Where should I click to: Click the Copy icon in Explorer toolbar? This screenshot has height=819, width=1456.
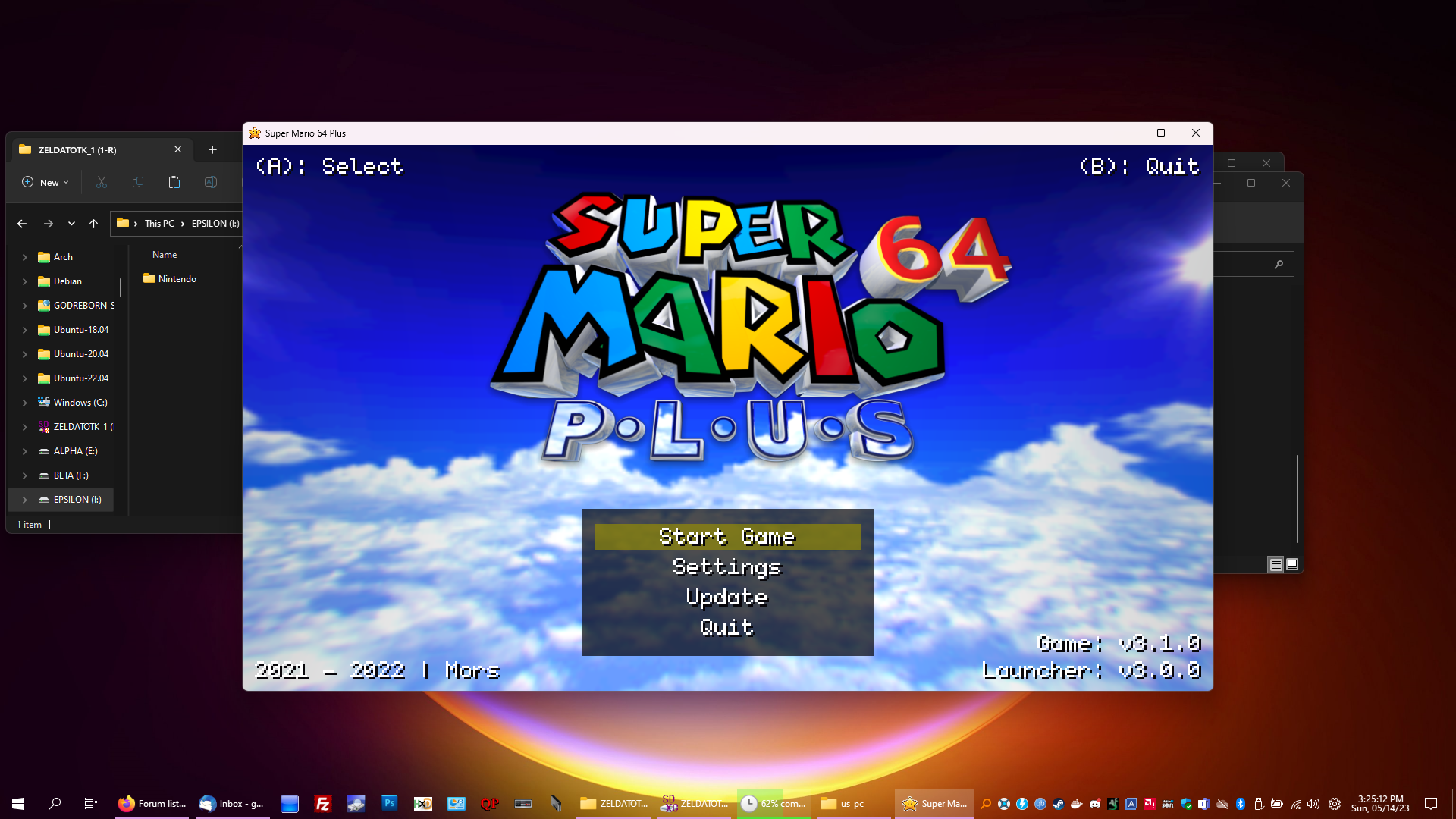pos(138,182)
